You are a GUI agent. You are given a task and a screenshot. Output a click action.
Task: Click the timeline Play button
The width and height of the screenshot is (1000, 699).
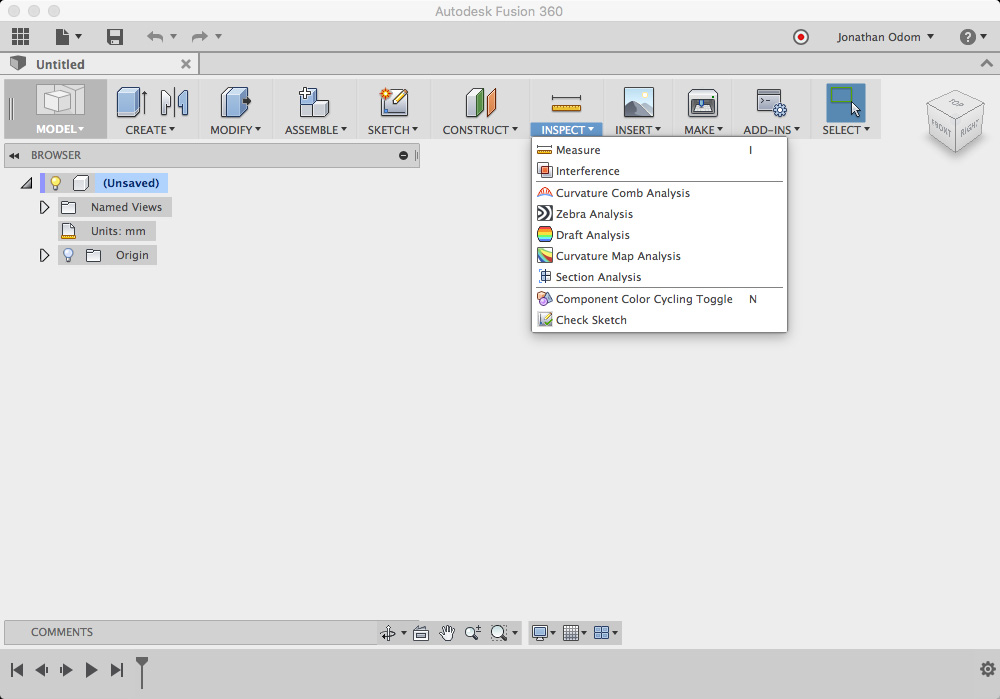tap(91, 670)
